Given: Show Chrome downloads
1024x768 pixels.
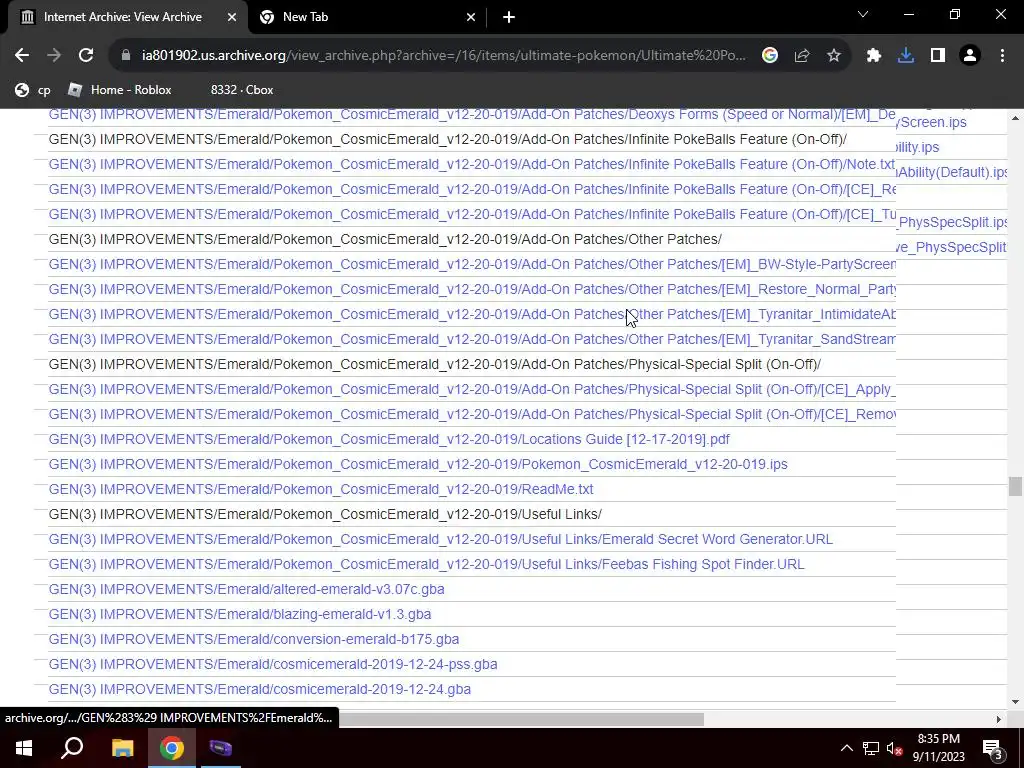Looking at the screenshot, I should [906, 56].
